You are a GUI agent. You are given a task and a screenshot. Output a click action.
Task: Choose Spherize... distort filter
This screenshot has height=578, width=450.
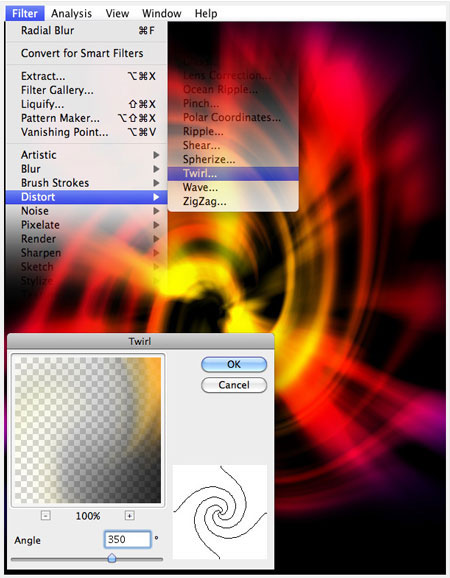pos(233,160)
